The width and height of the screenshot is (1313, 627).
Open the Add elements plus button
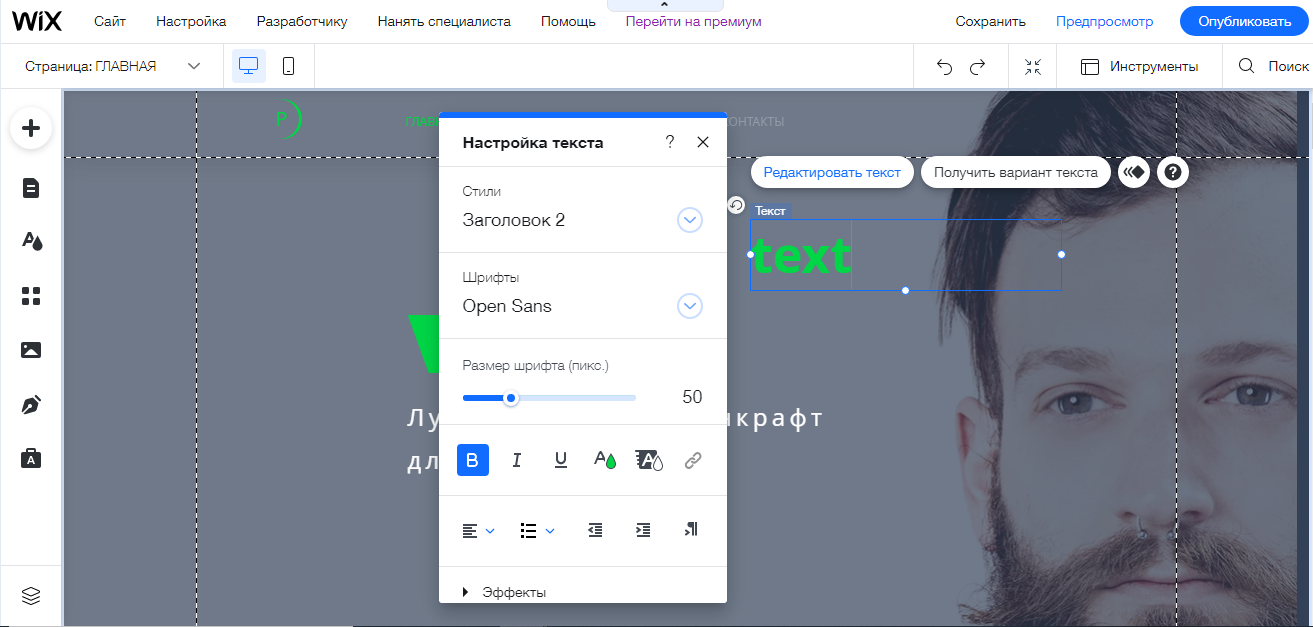(31, 128)
